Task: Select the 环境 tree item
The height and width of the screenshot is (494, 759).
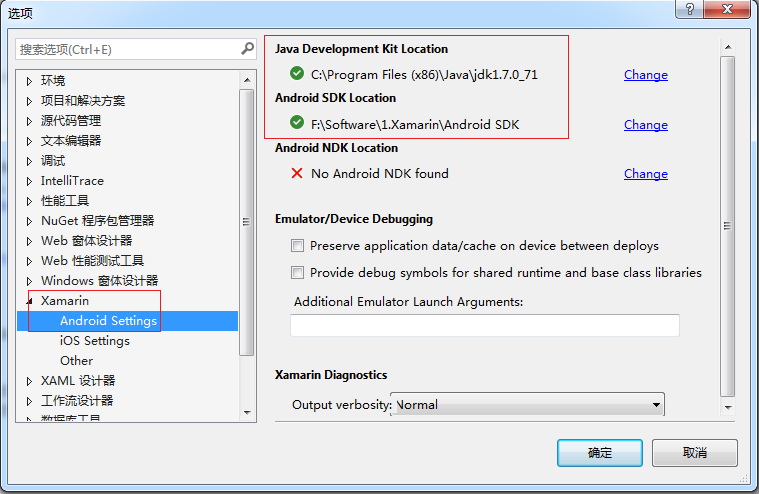Action: 53,81
